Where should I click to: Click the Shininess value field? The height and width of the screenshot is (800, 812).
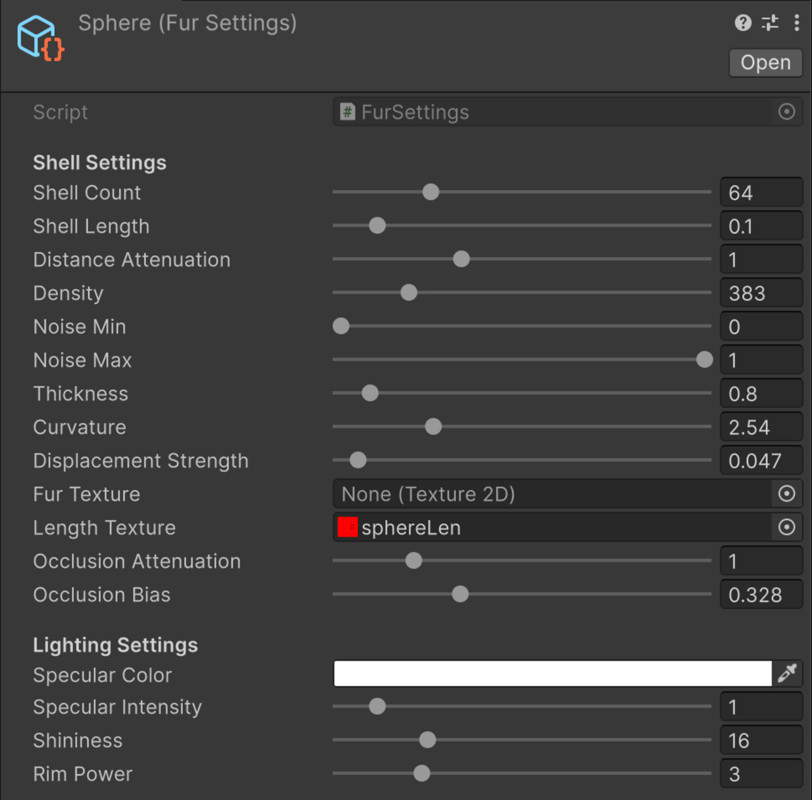[761, 740]
